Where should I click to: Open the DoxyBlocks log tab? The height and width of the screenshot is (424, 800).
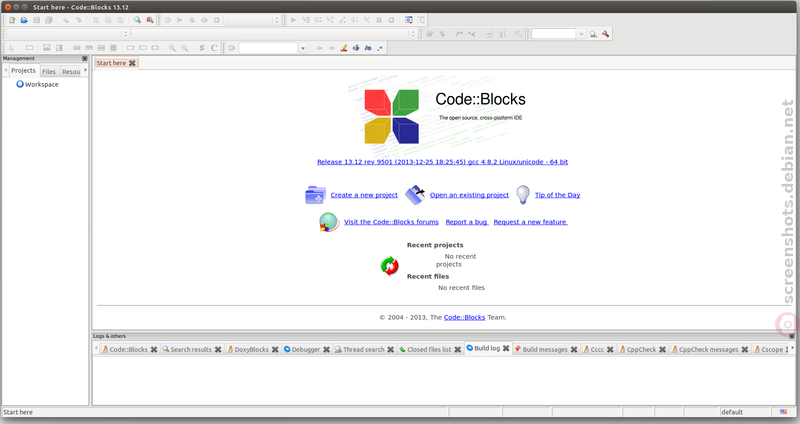click(x=251, y=350)
